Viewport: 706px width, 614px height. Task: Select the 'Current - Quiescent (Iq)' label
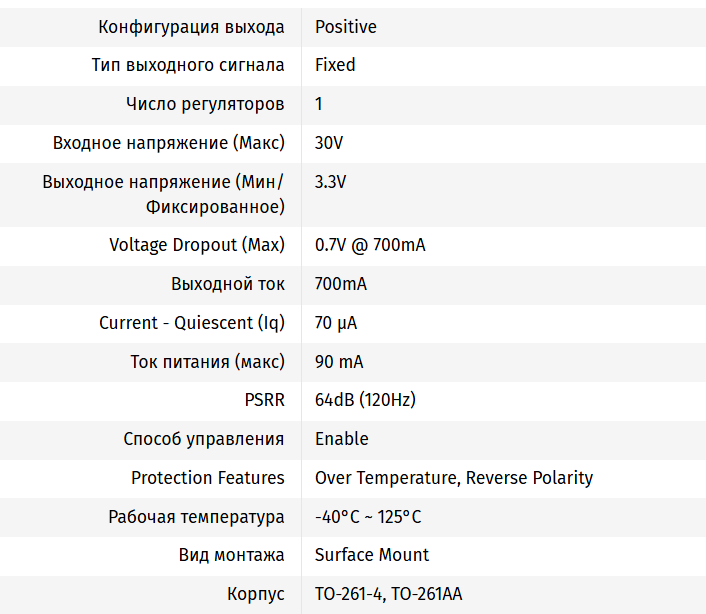click(x=192, y=323)
